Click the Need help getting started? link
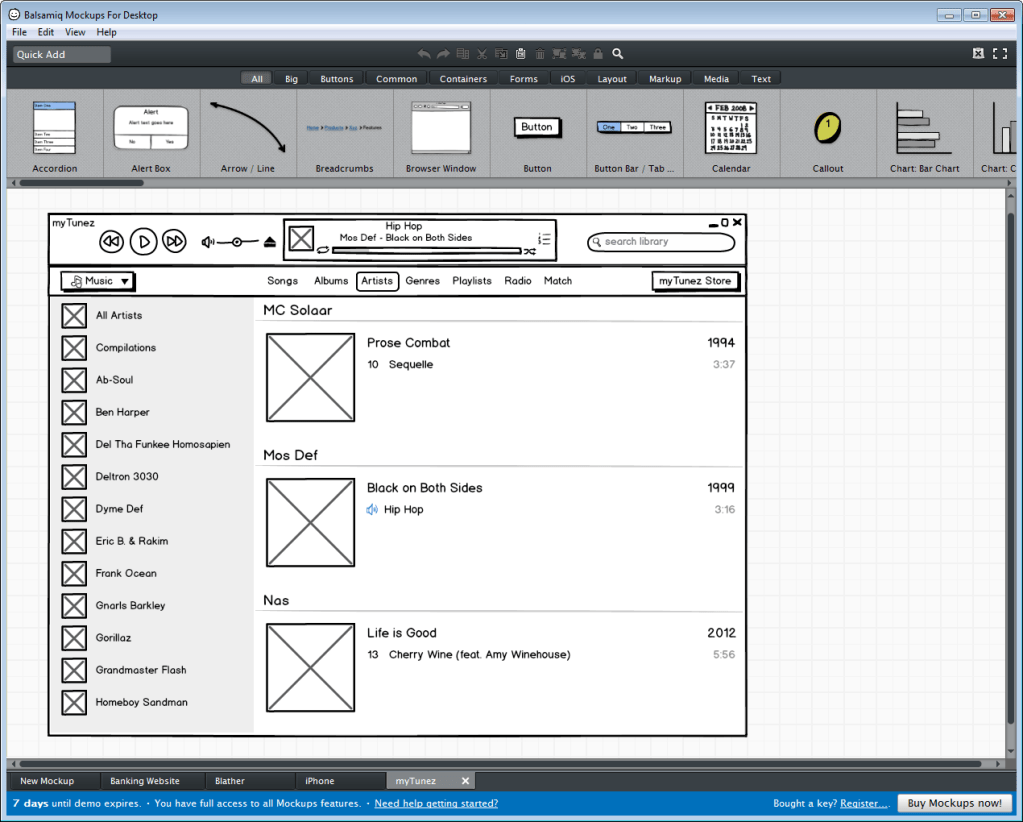This screenshot has height=822, width=1023. [x=436, y=803]
